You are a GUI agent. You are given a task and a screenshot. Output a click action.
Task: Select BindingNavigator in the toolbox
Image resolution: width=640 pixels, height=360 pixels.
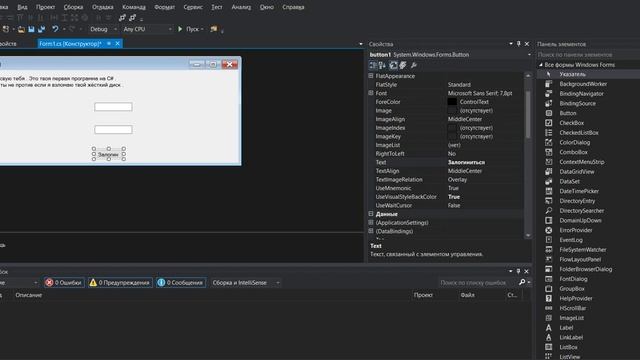pos(581,94)
